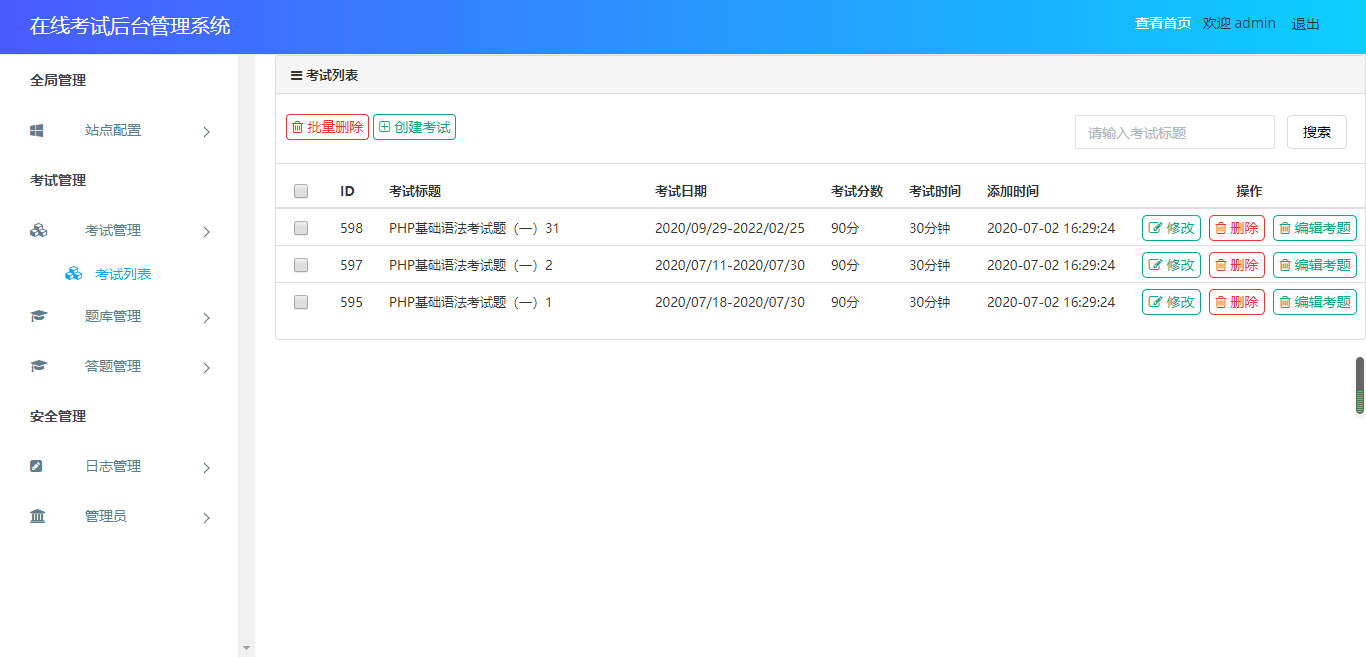Click the cubes icon beside 考试管理 menu
The height and width of the screenshot is (657, 1366).
pos(38,230)
